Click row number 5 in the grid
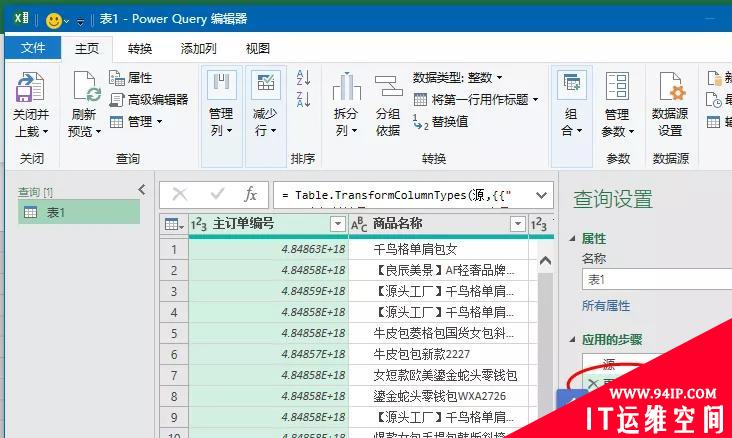 174,333
